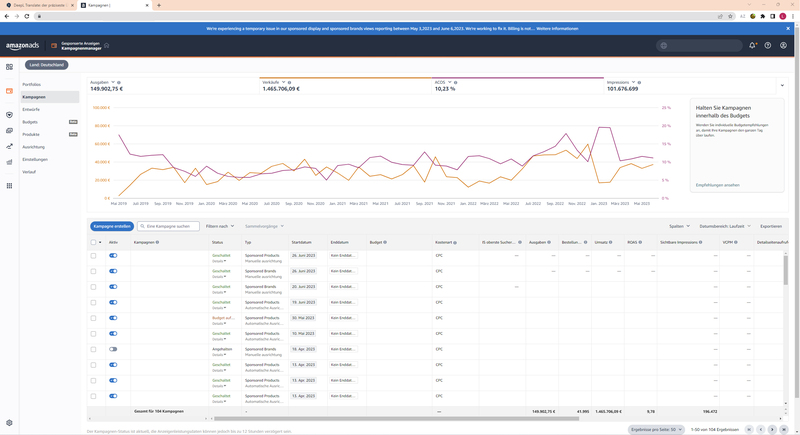This screenshot has width=800, height=435.
Task: Click the Eine Kampagne suchen search field
Action: (170, 226)
